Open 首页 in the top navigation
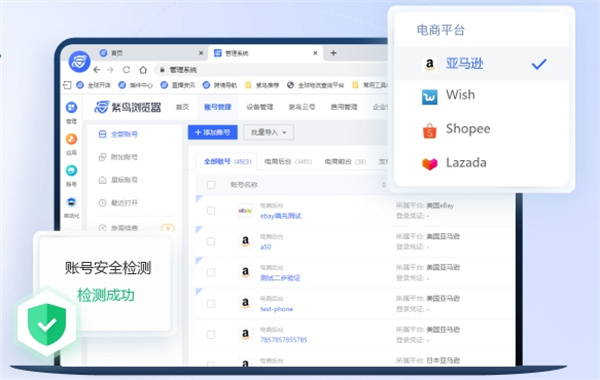The image size is (600, 380). point(182,107)
